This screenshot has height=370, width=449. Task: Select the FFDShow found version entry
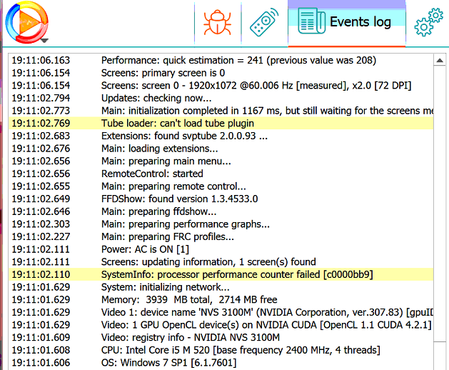pos(221,199)
